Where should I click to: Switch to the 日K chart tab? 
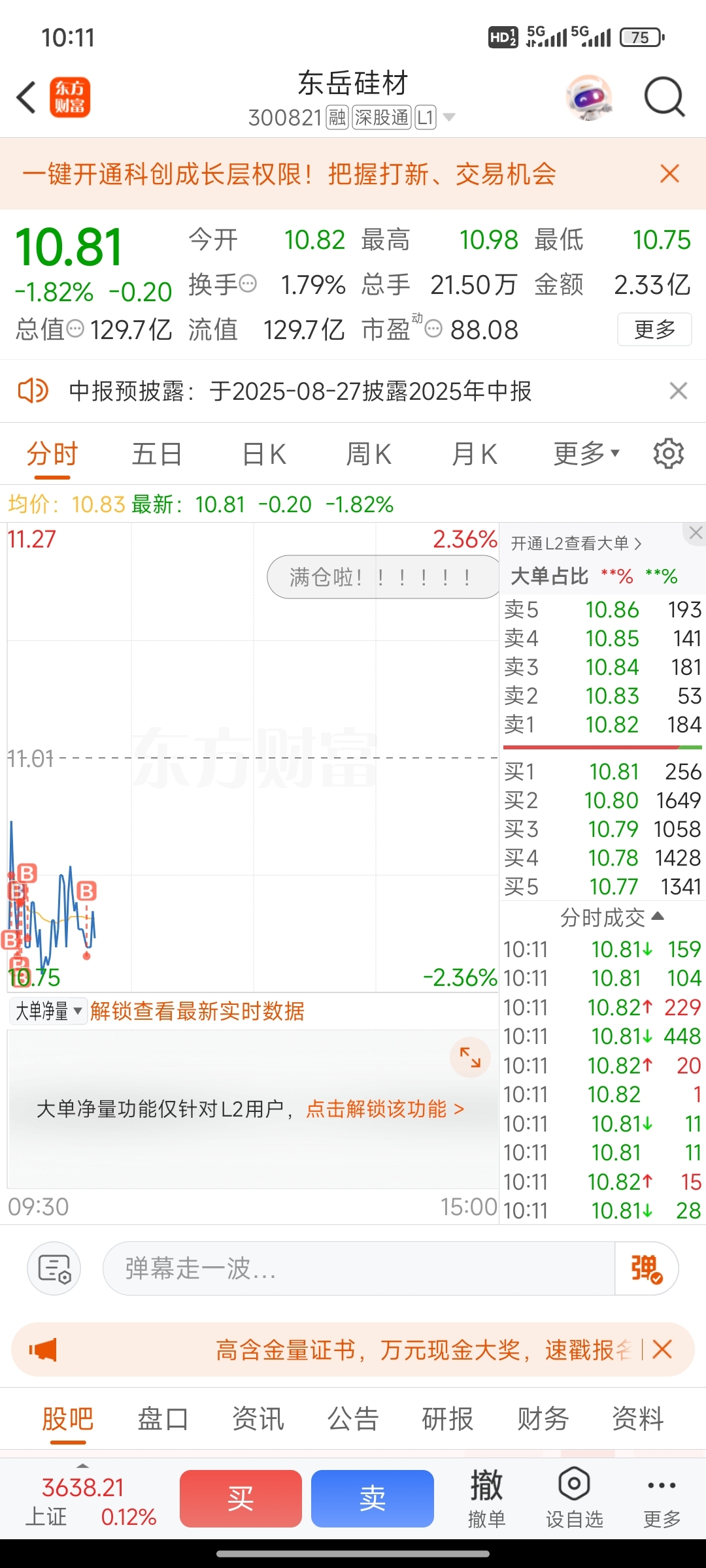click(x=264, y=453)
